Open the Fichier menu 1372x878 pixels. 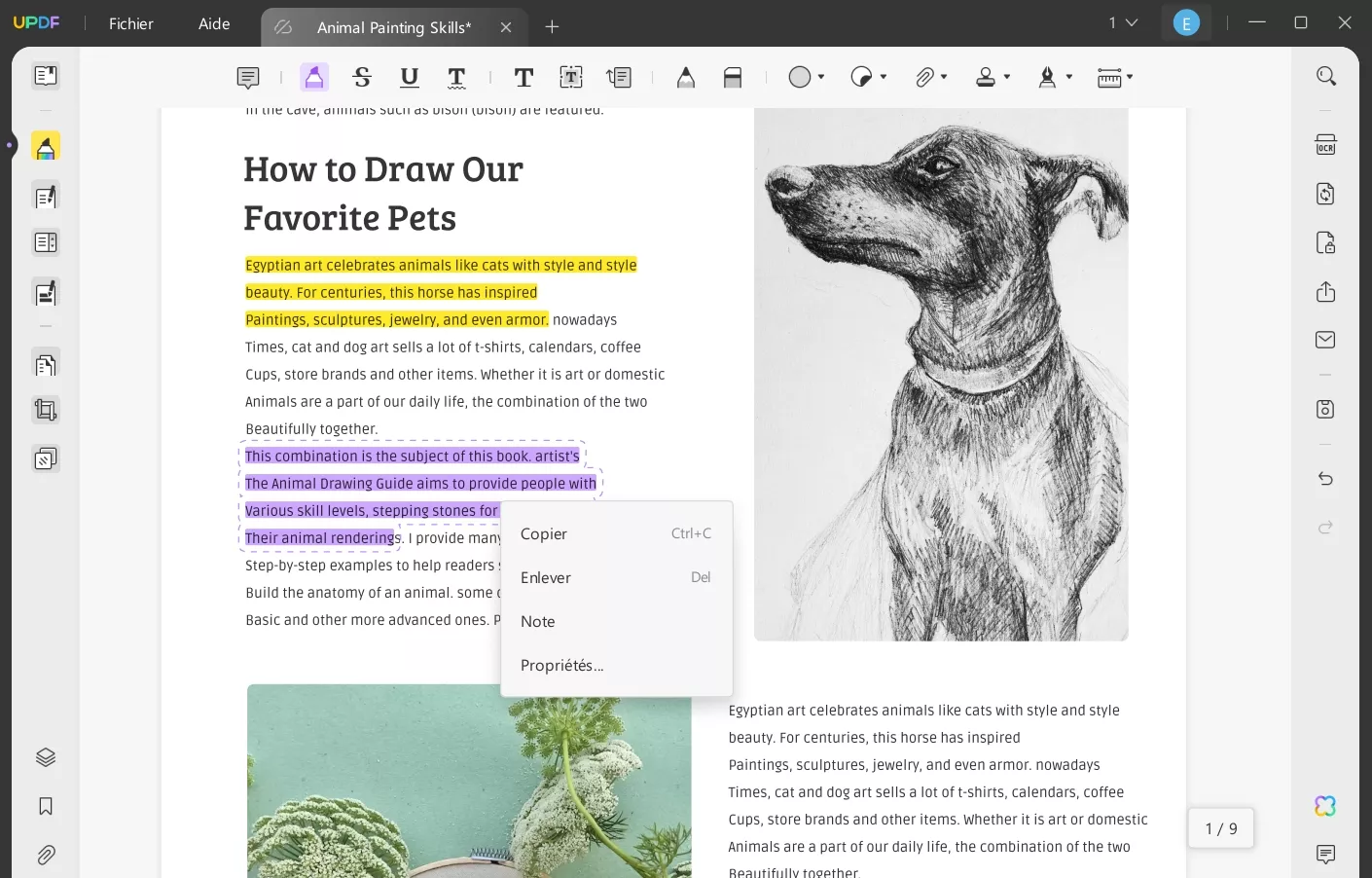point(131,23)
